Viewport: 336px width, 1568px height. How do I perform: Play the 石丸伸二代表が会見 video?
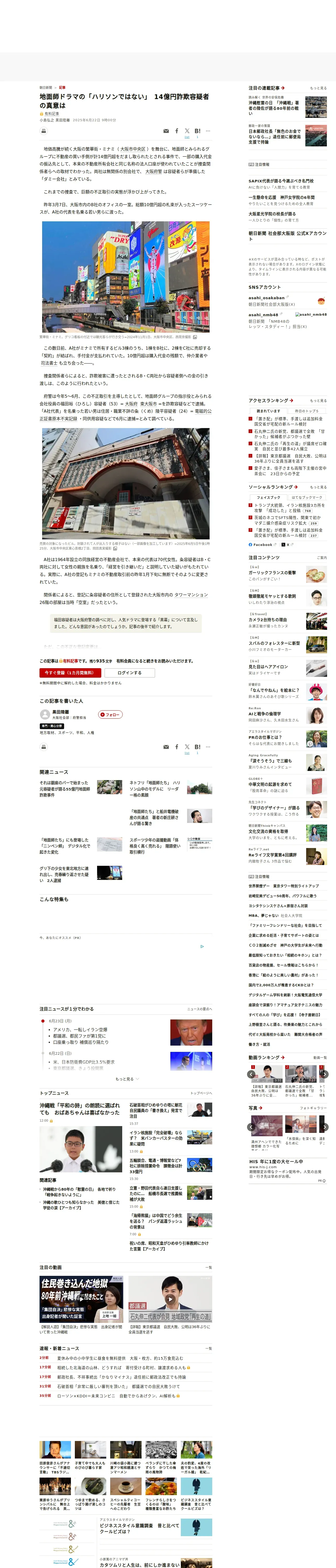click(170, 1299)
